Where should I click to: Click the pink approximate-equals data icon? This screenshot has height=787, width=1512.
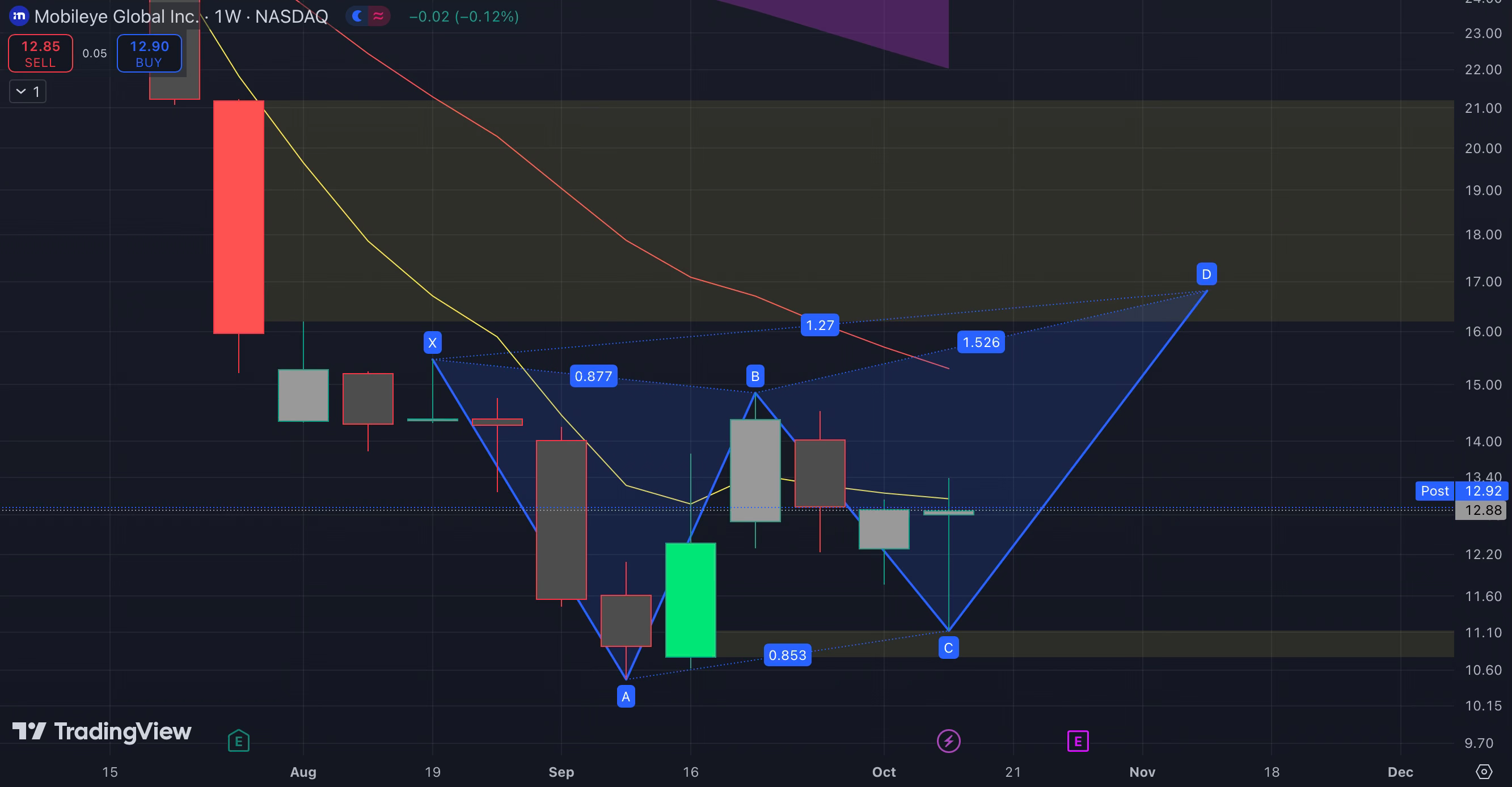click(x=379, y=16)
